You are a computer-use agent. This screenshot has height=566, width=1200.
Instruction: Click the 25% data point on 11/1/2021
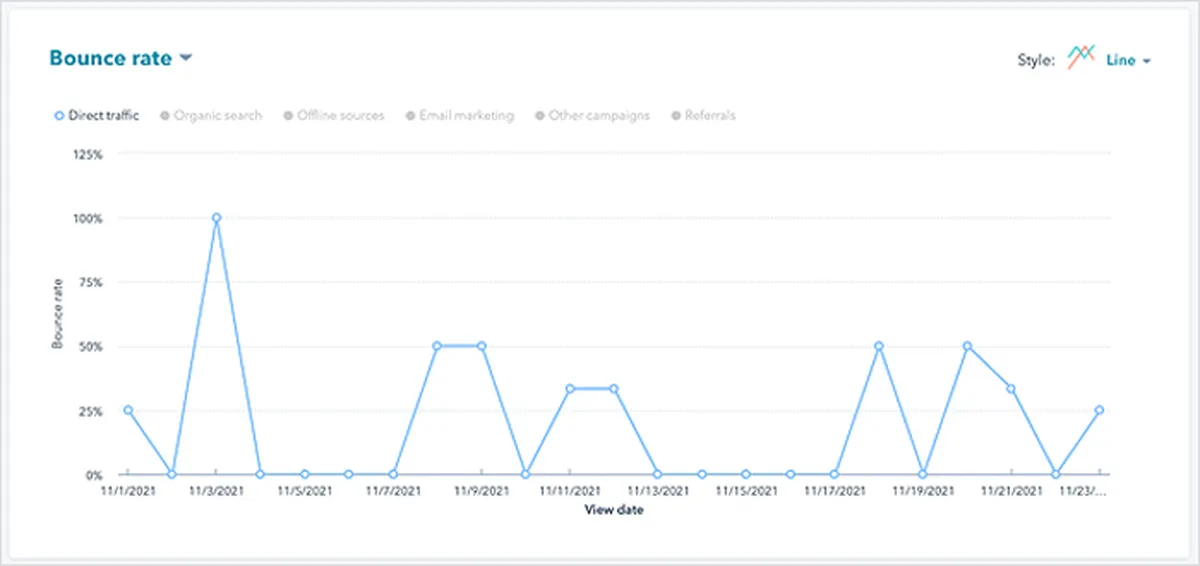coord(128,410)
